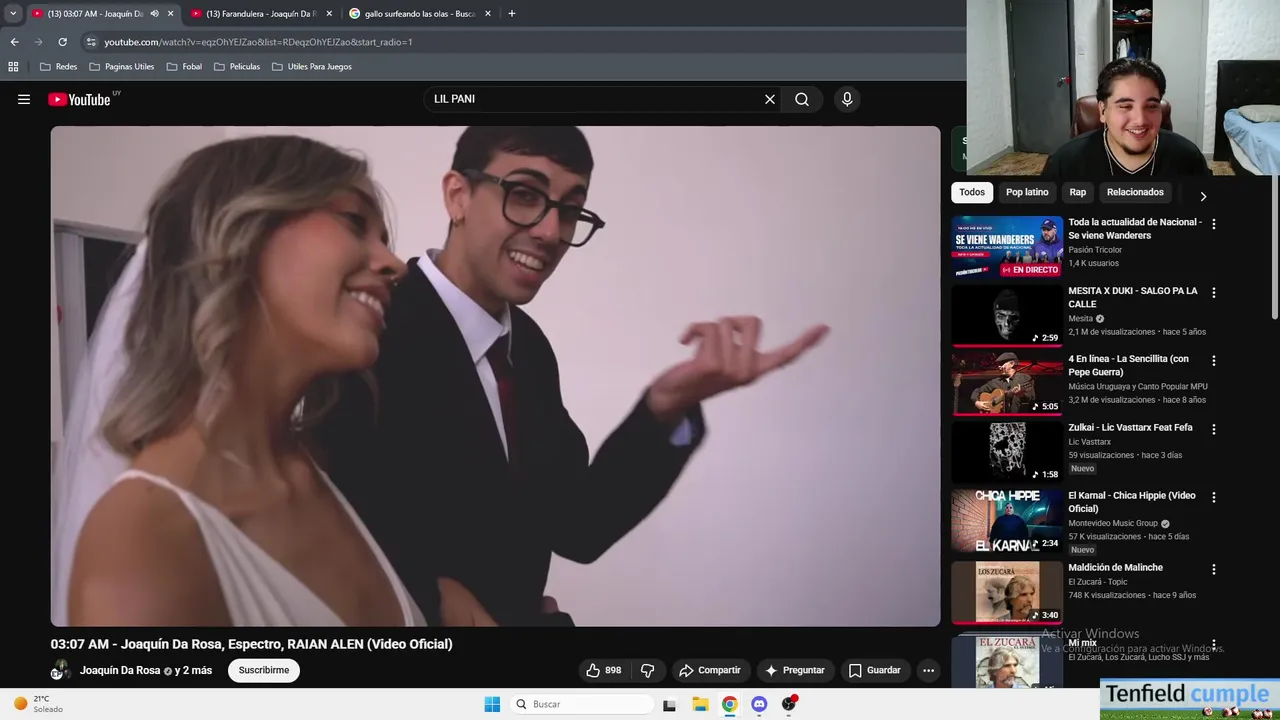The width and height of the screenshot is (1280, 720).
Task: Open options for El Karnal Chica Hippie
Action: pos(1214,497)
